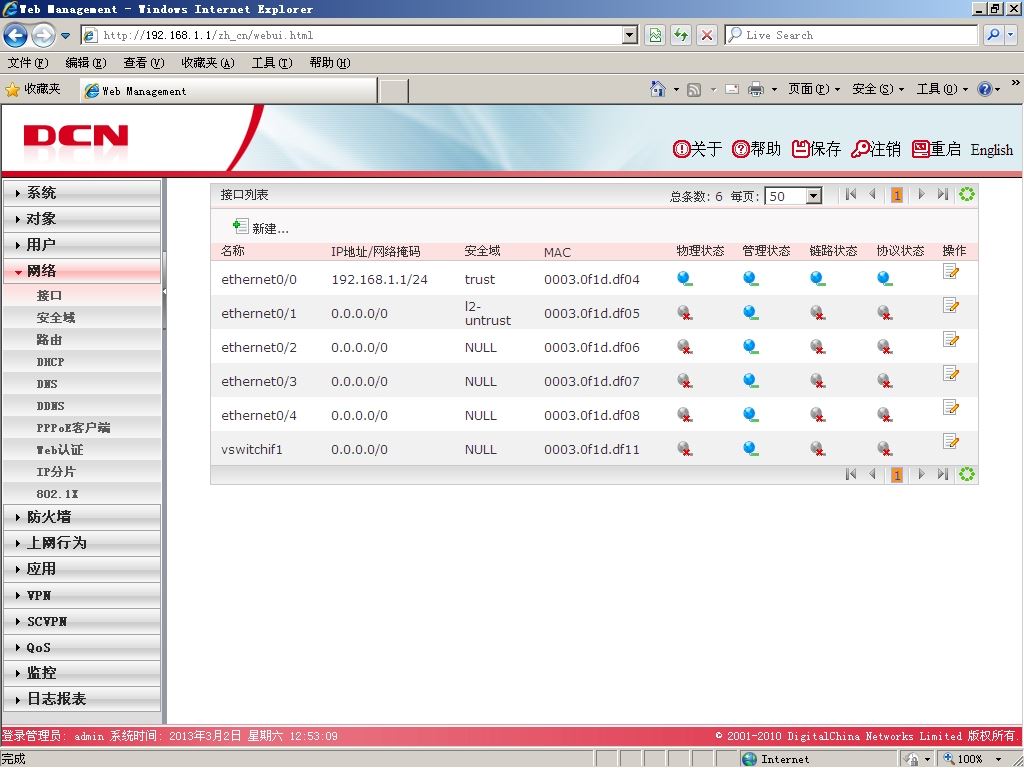
Task: Open the 查看(V) menu
Action: point(144,63)
